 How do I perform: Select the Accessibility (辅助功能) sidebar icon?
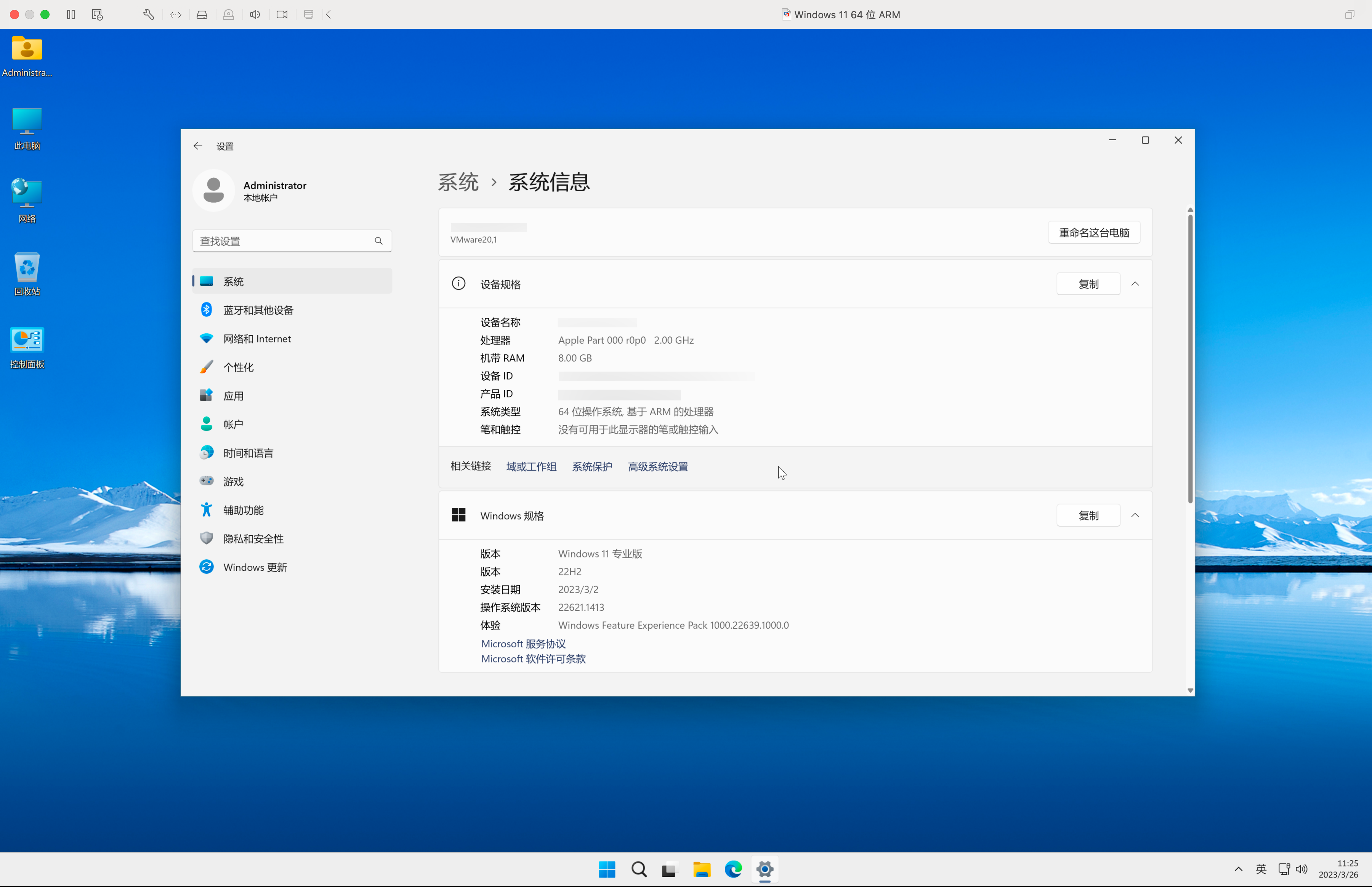pos(206,510)
